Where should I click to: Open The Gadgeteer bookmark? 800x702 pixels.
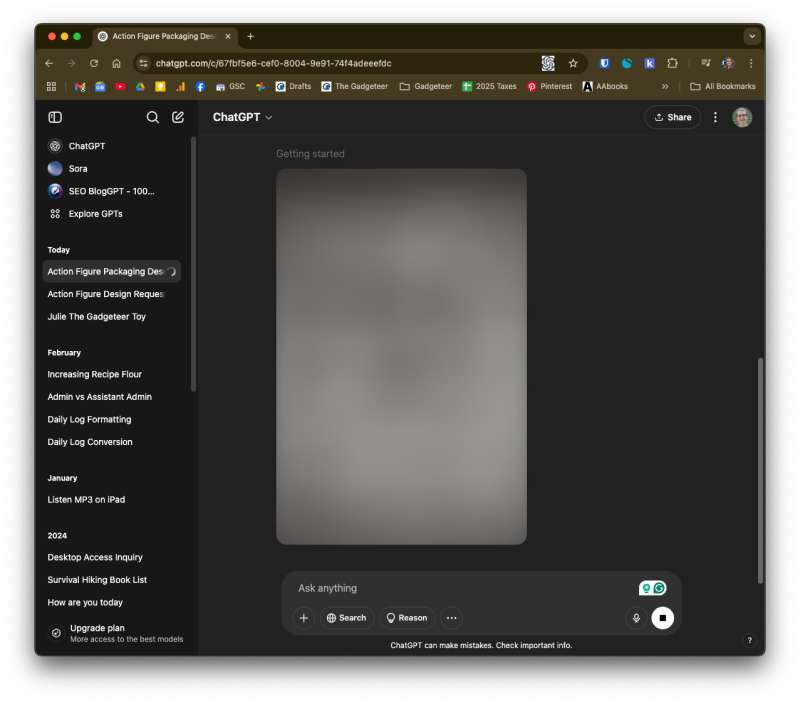click(x=355, y=86)
